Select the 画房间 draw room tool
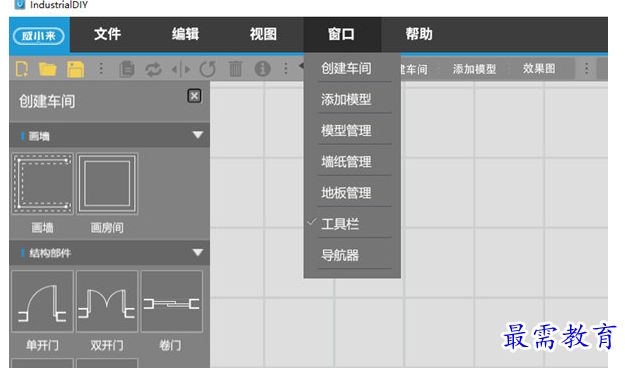Image resolution: width=625 pixels, height=368 pixels. [x=107, y=183]
